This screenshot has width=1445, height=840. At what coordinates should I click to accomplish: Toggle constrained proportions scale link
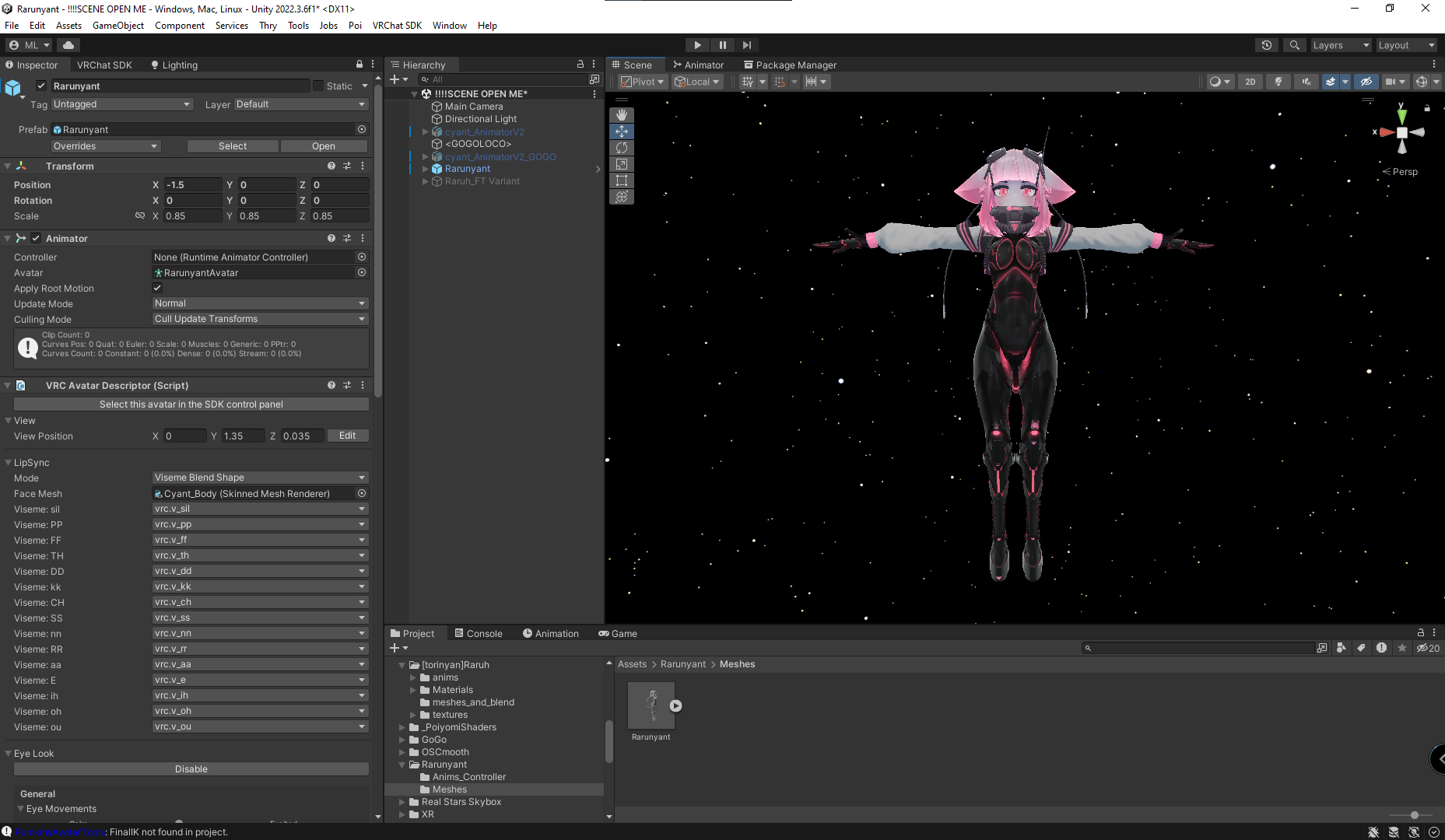point(140,215)
